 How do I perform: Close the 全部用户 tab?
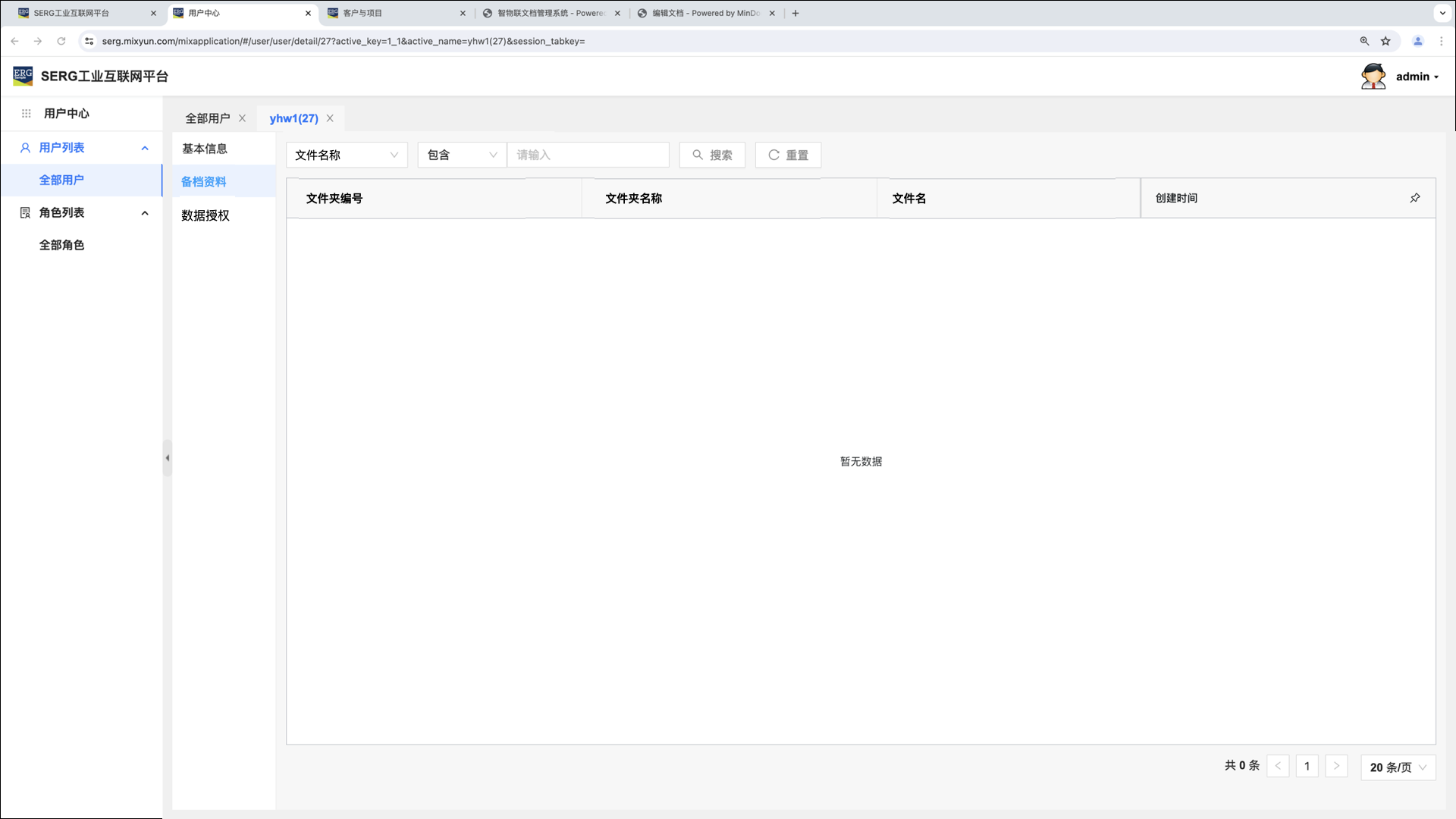[x=242, y=118]
